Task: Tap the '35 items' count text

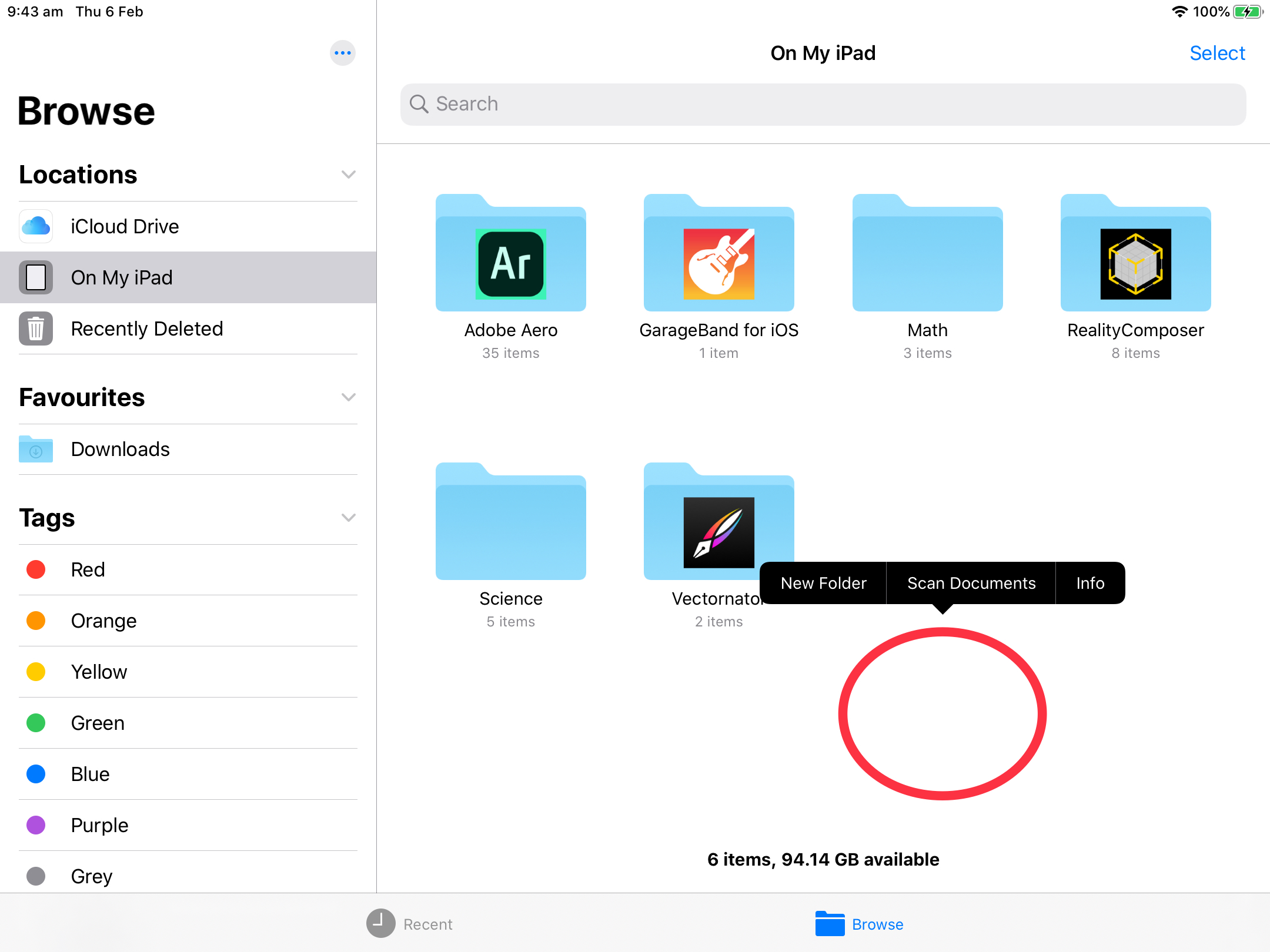Action: pos(511,353)
